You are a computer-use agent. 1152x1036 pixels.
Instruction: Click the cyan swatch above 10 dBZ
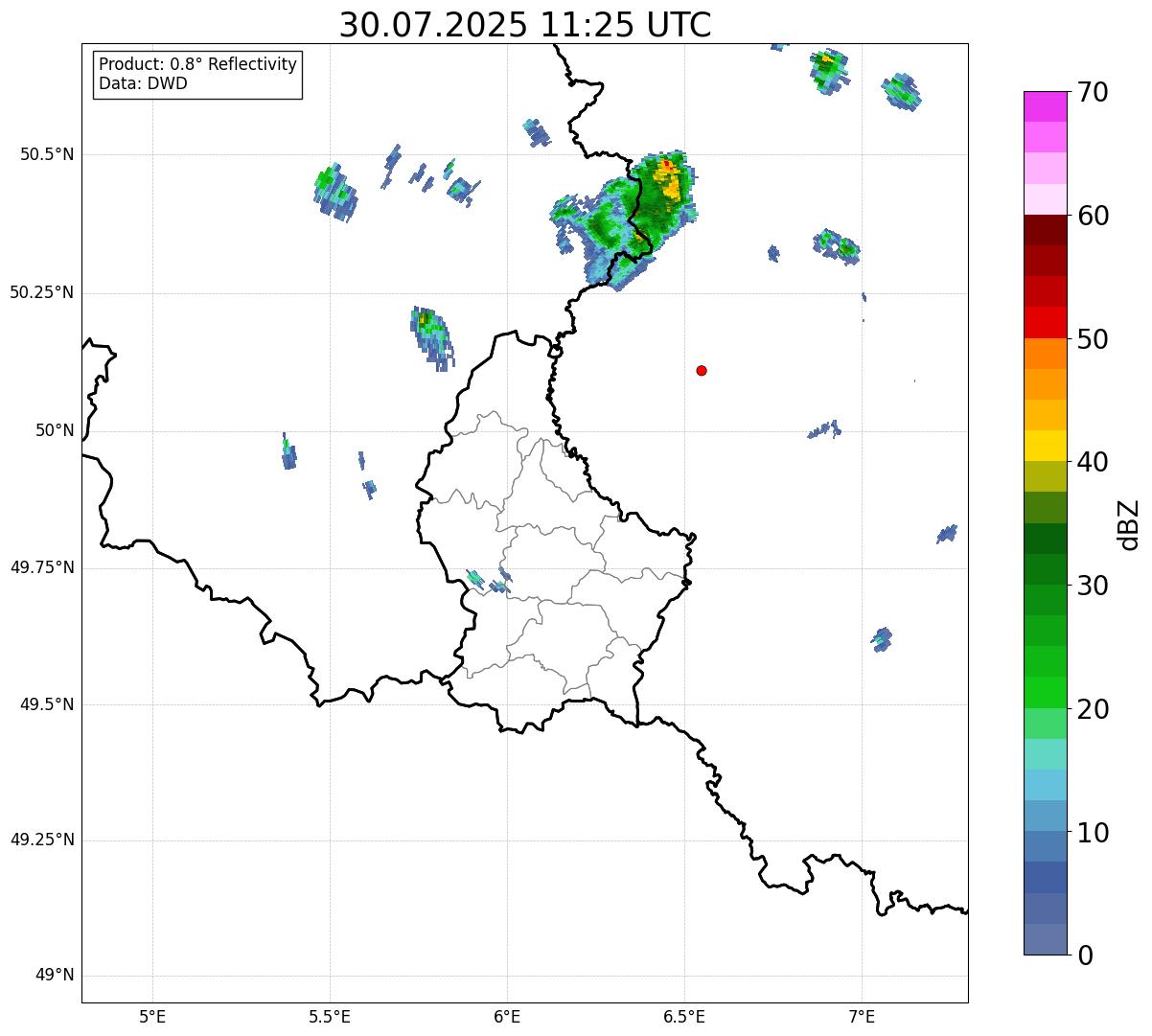coord(1045,785)
